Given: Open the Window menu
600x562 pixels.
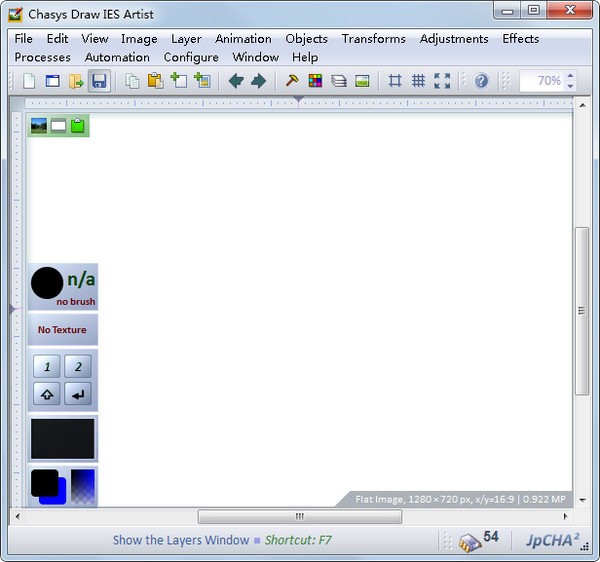Looking at the screenshot, I should point(256,57).
